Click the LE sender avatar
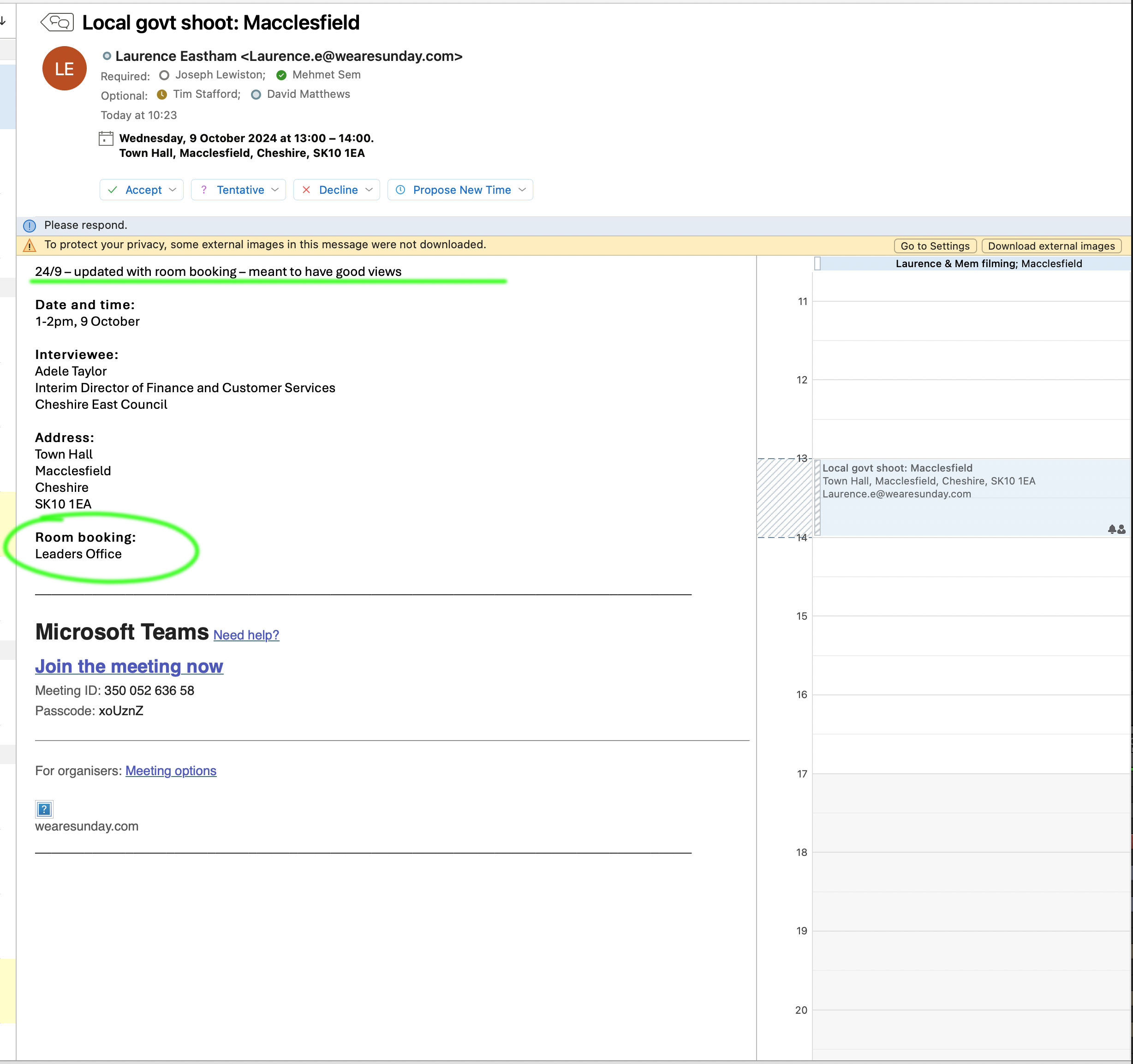The width and height of the screenshot is (1133, 1064). coord(65,68)
